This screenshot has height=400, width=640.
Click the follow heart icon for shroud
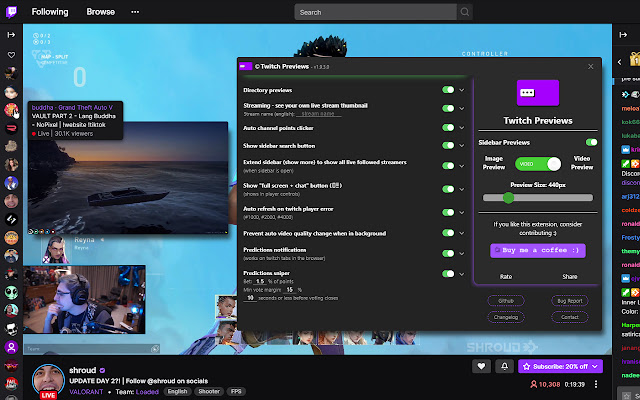(x=480, y=366)
